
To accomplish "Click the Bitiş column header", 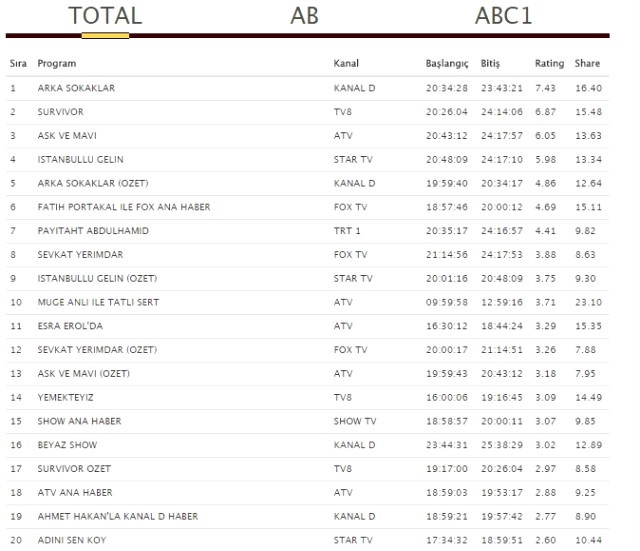I will 490,63.
